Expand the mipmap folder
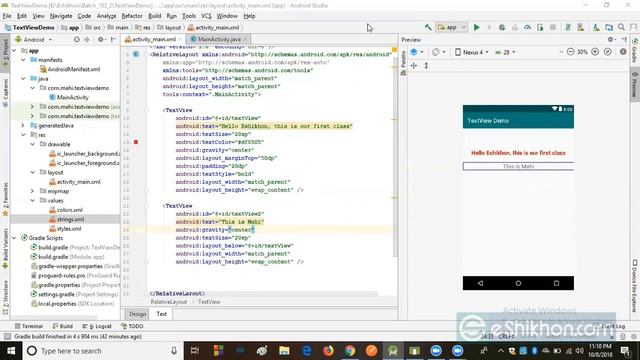 click(x=33, y=191)
